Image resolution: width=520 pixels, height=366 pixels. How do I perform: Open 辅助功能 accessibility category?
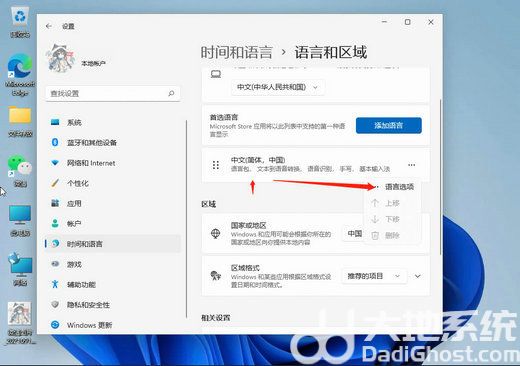[x=113, y=284]
